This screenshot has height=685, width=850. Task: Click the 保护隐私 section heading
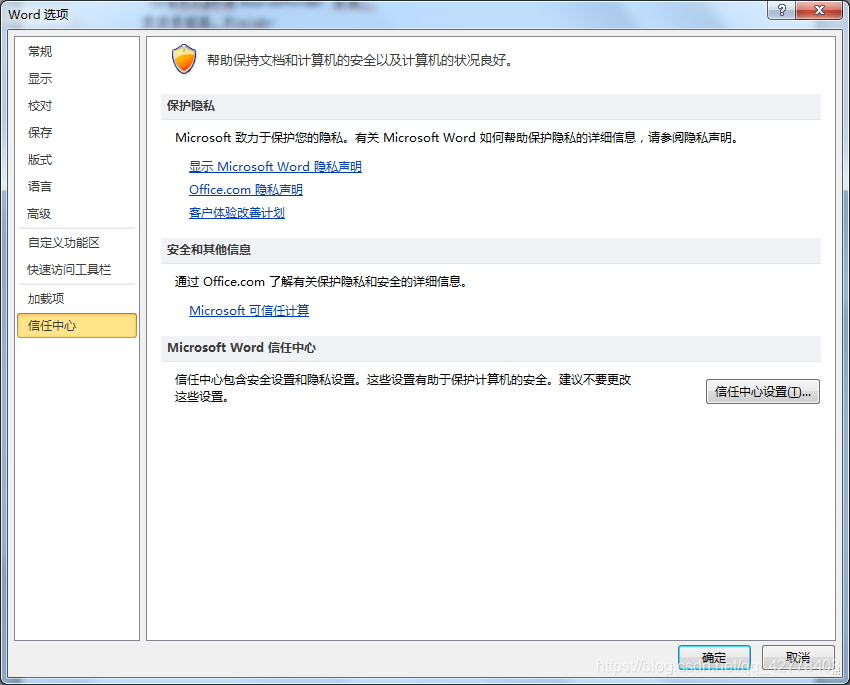click(191, 106)
